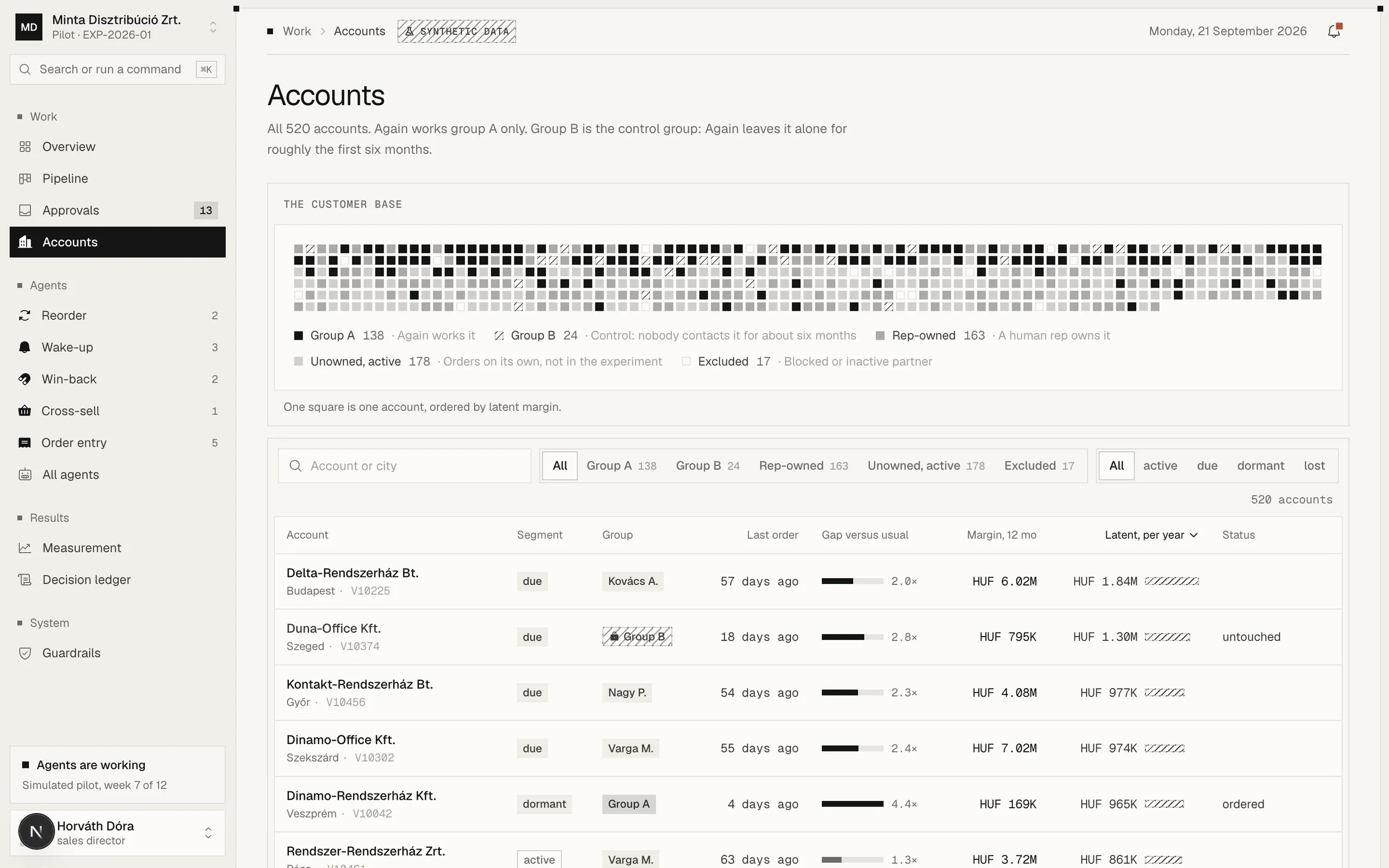
Task: Show Excluded accounts tab
Action: (1039, 466)
